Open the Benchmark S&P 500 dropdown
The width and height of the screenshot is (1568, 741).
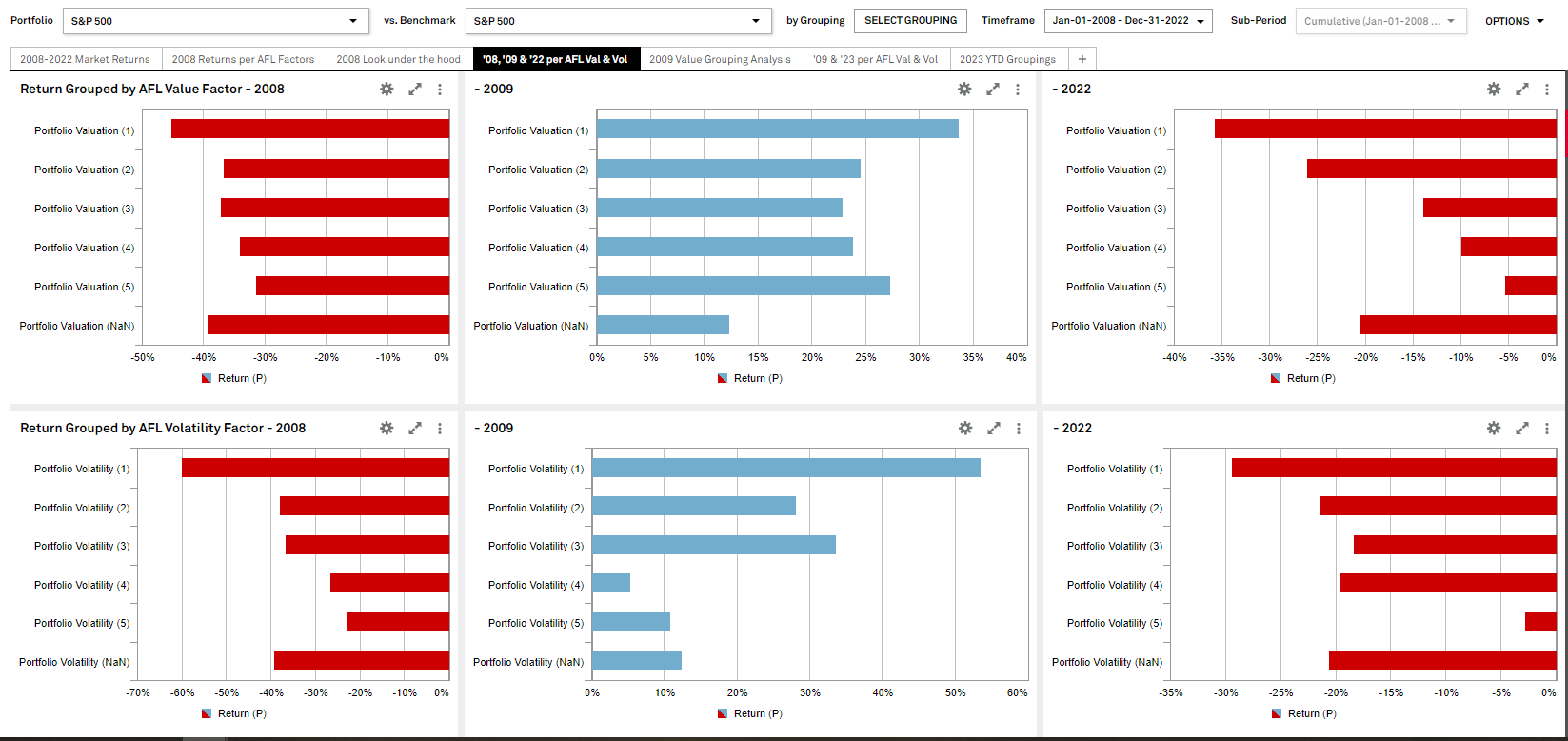(x=618, y=21)
